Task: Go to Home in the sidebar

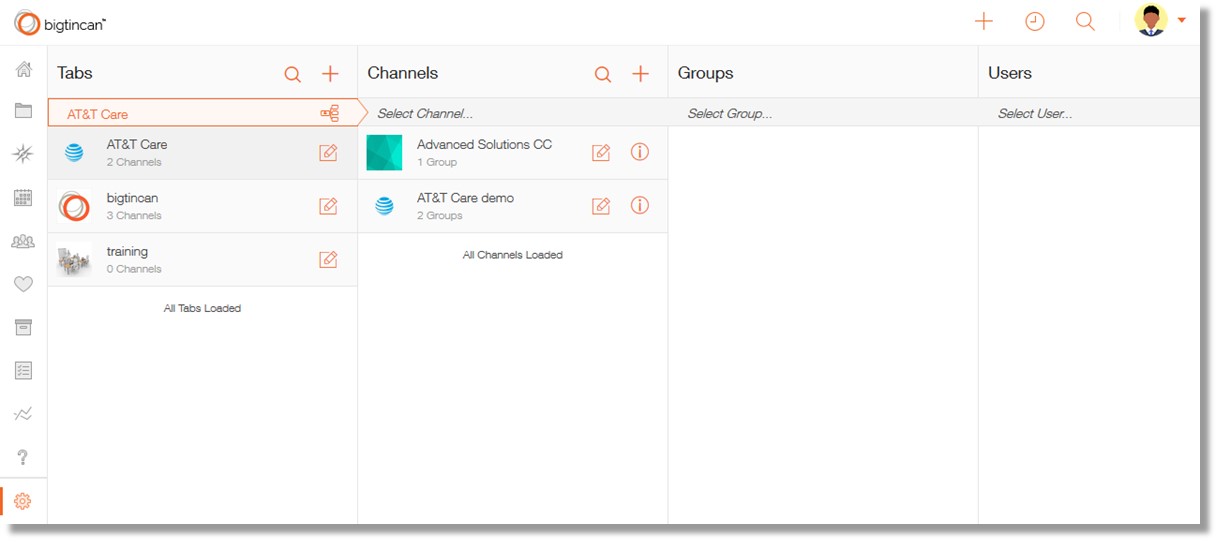Action: pyautogui.click(x=23, y=69)
